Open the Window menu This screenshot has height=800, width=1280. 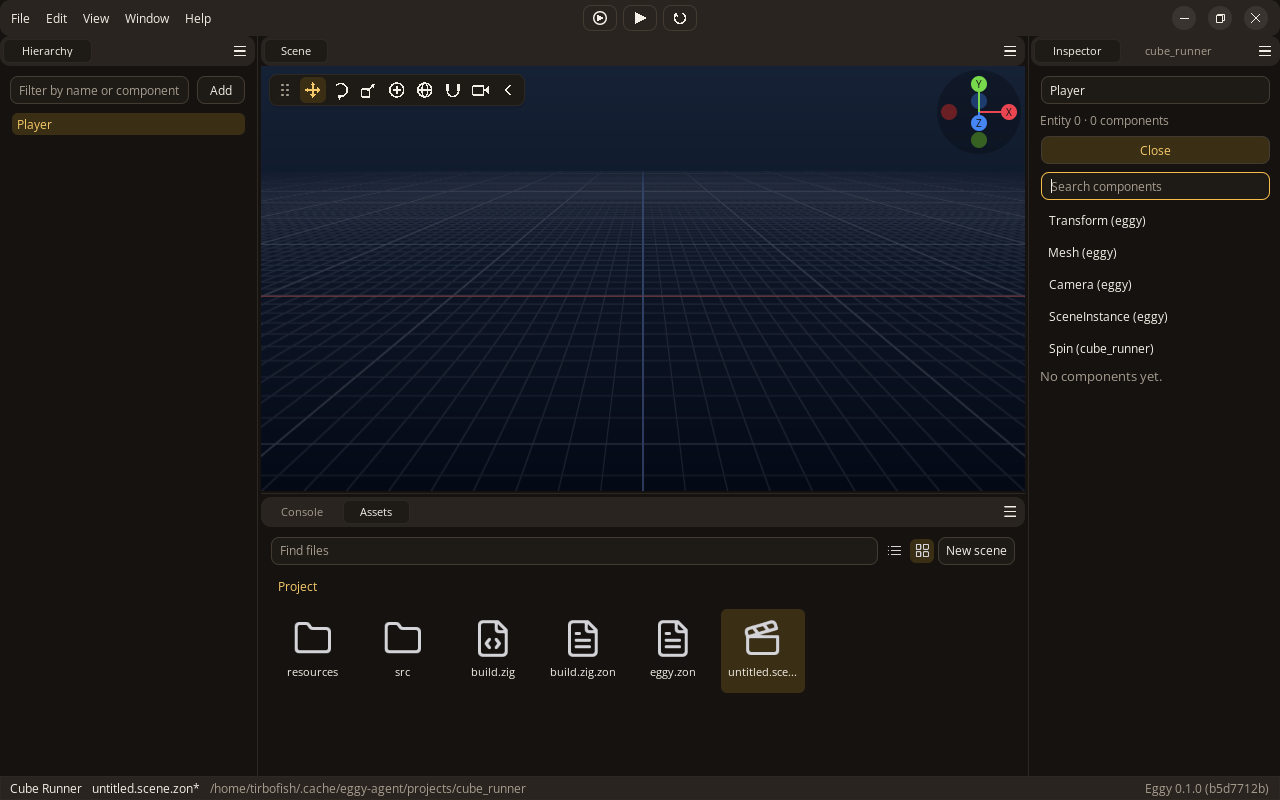(x=147, y=18)
